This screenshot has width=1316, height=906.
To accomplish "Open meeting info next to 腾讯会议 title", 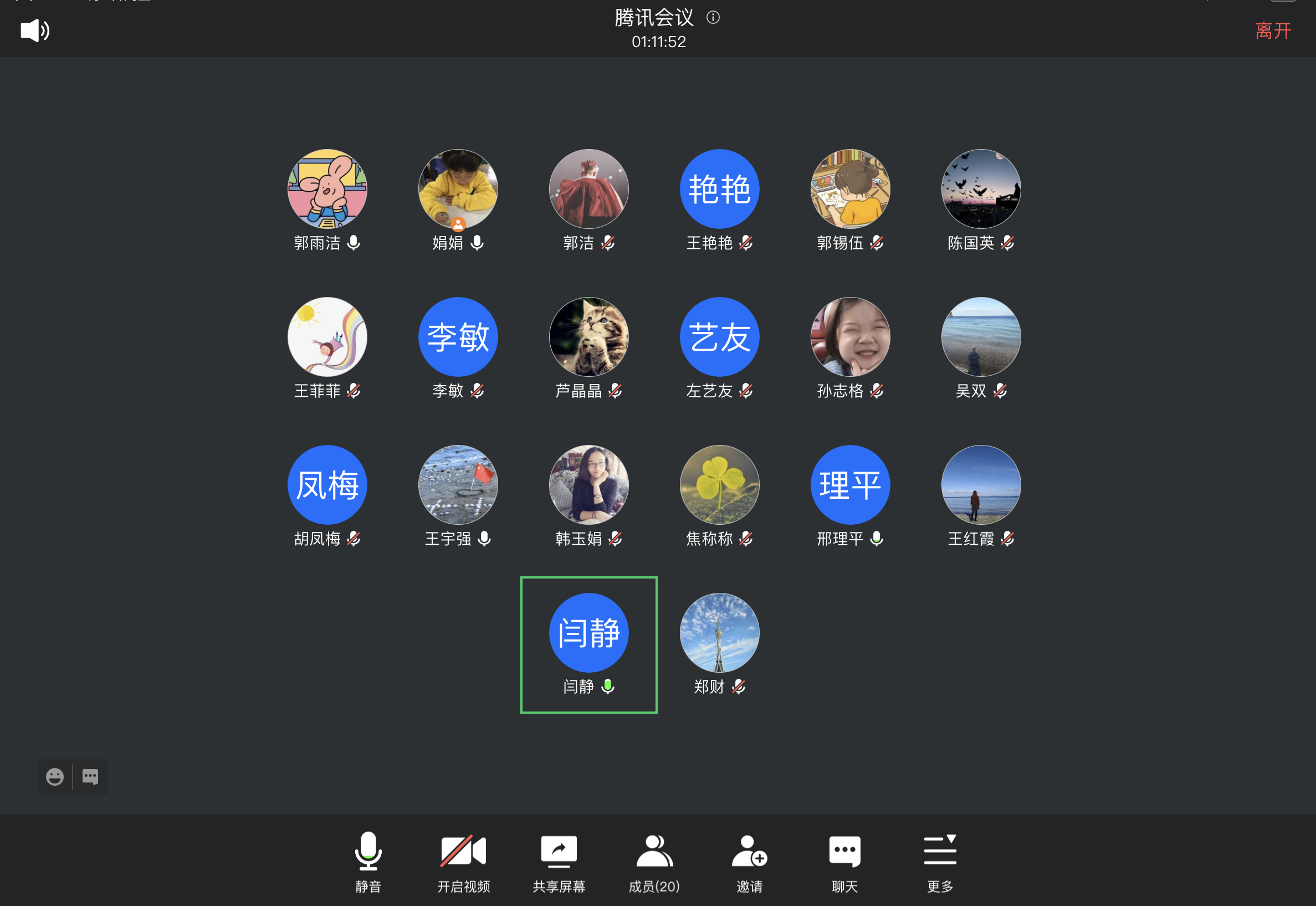I will coord(713,18).
